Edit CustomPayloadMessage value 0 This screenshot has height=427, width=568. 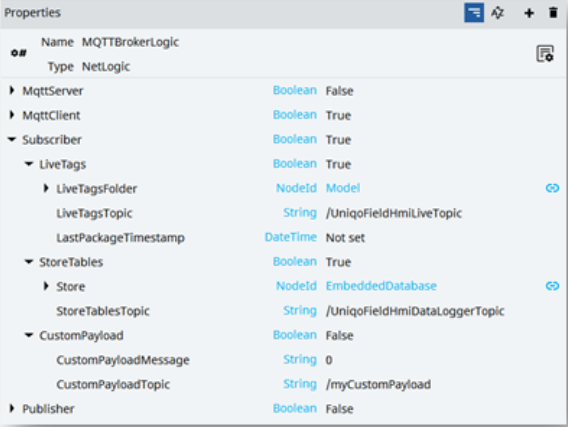(x=329, y=360)
